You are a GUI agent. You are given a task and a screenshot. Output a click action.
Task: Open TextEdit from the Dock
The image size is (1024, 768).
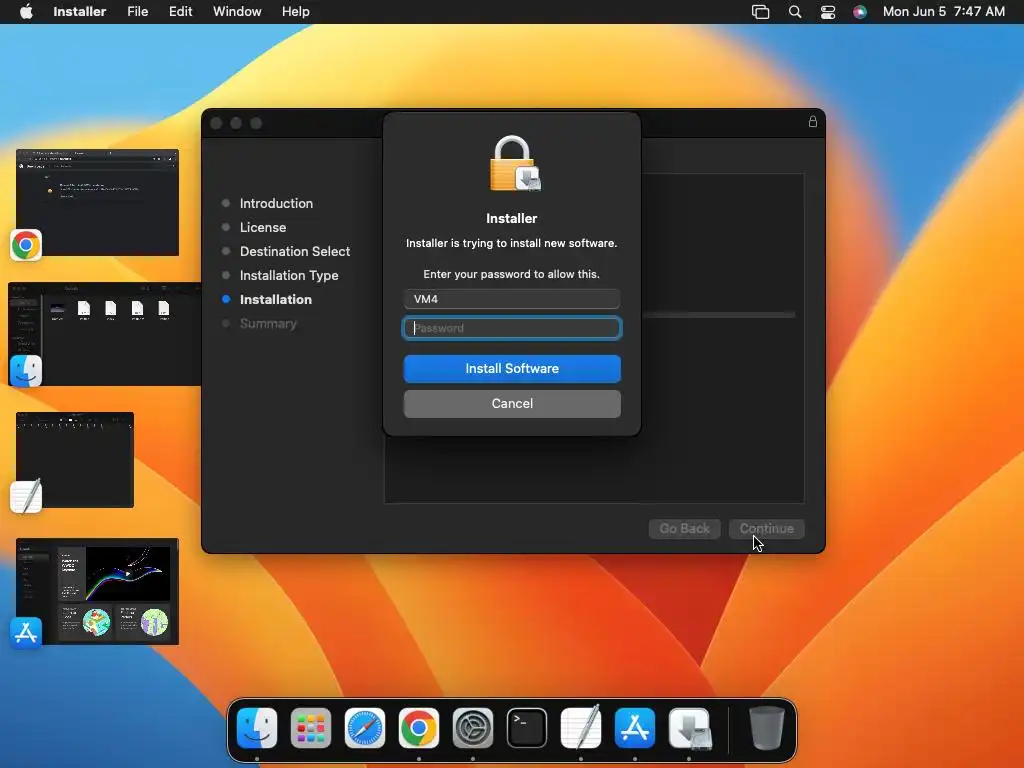point(581,728)
